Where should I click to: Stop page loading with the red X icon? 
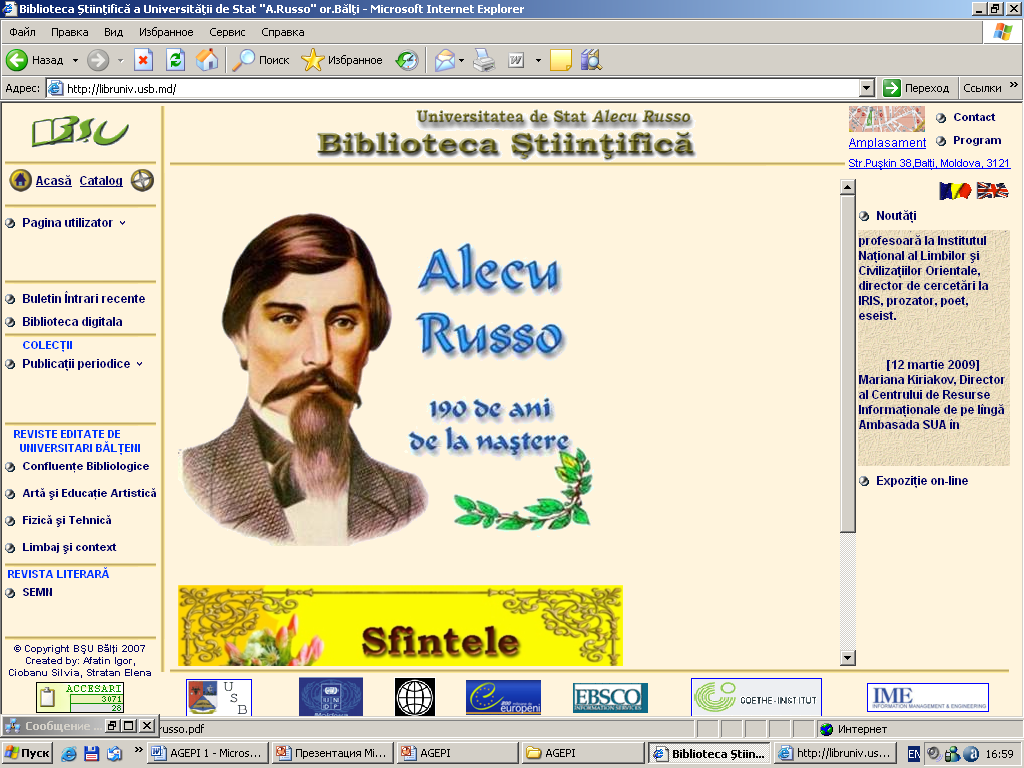(143, 60)
